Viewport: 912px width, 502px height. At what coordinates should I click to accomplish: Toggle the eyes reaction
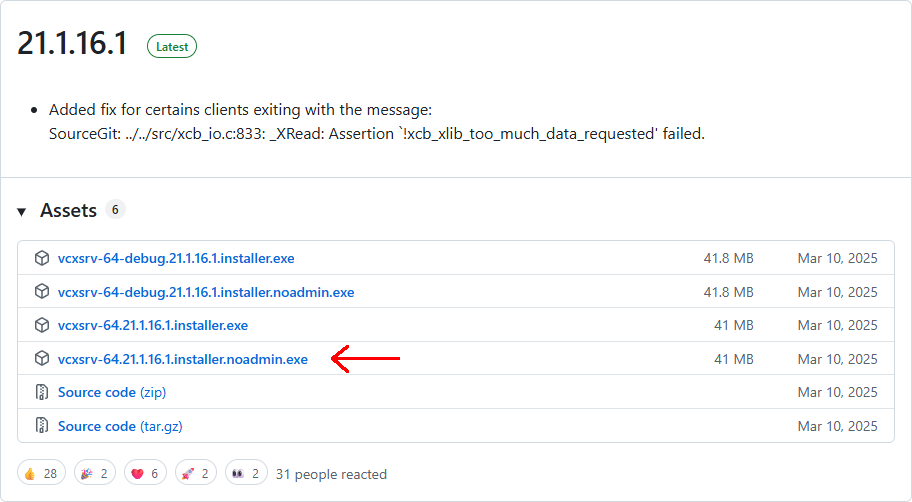(x=248, y=473)
